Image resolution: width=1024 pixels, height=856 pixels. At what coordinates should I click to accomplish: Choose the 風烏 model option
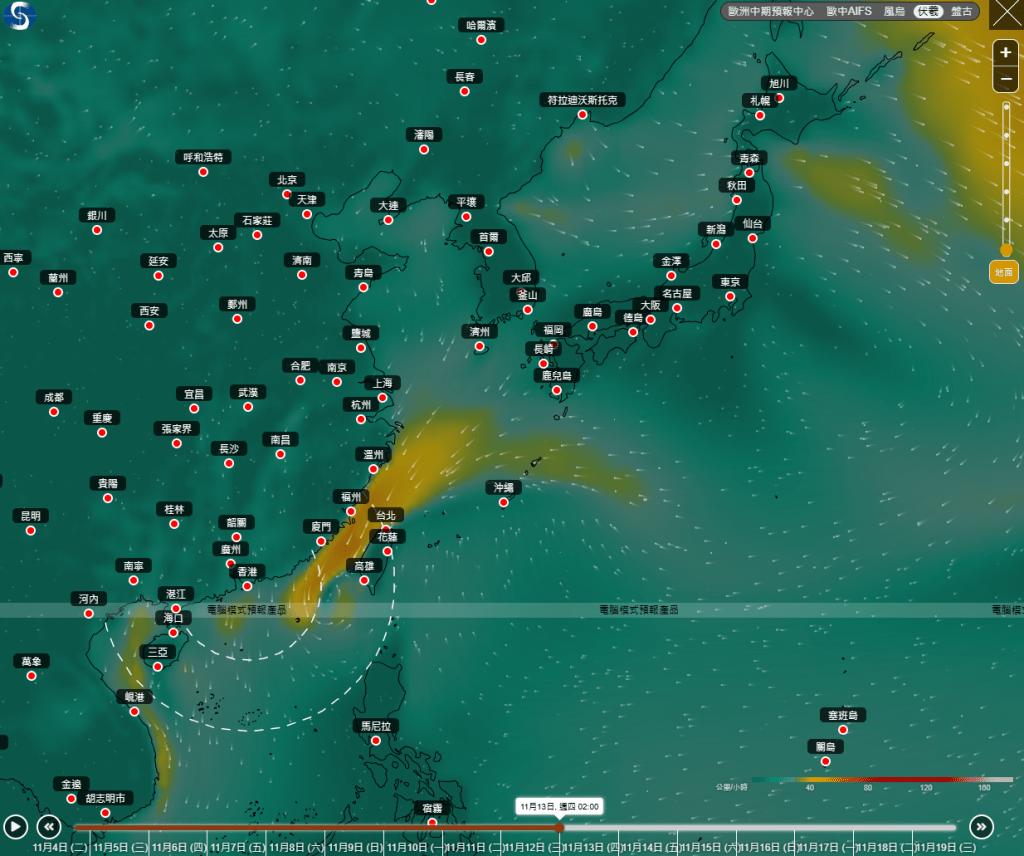[x=894, y=11]
